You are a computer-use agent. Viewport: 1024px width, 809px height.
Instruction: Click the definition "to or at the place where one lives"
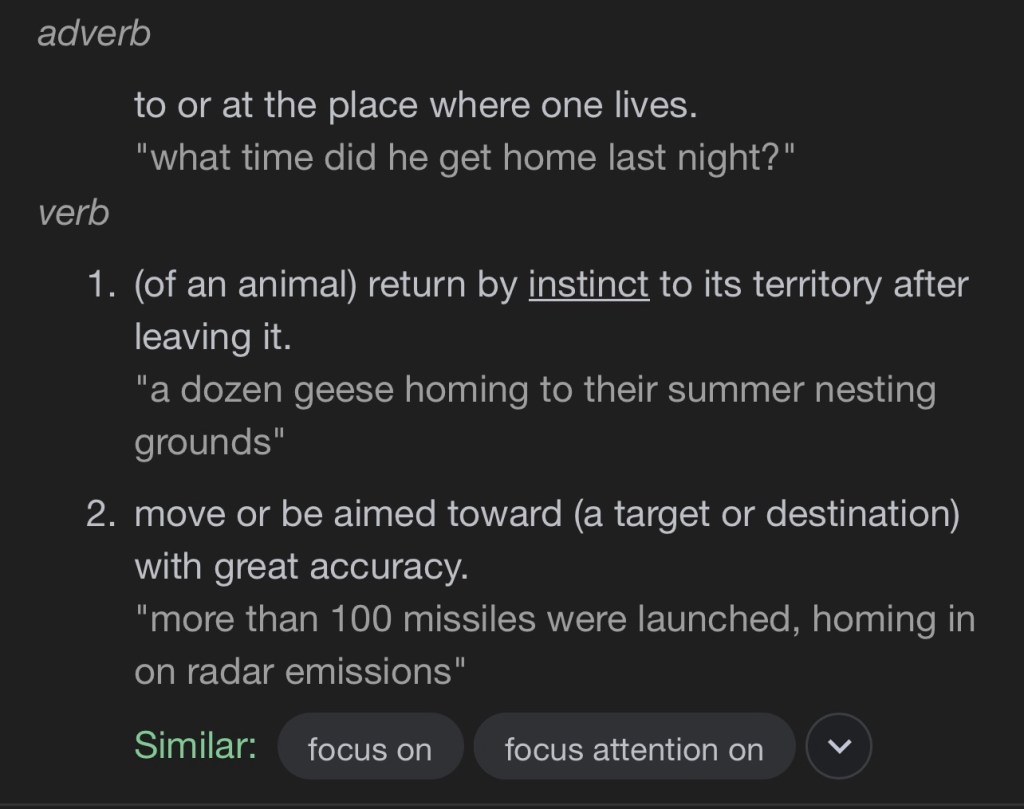point(415,105)
